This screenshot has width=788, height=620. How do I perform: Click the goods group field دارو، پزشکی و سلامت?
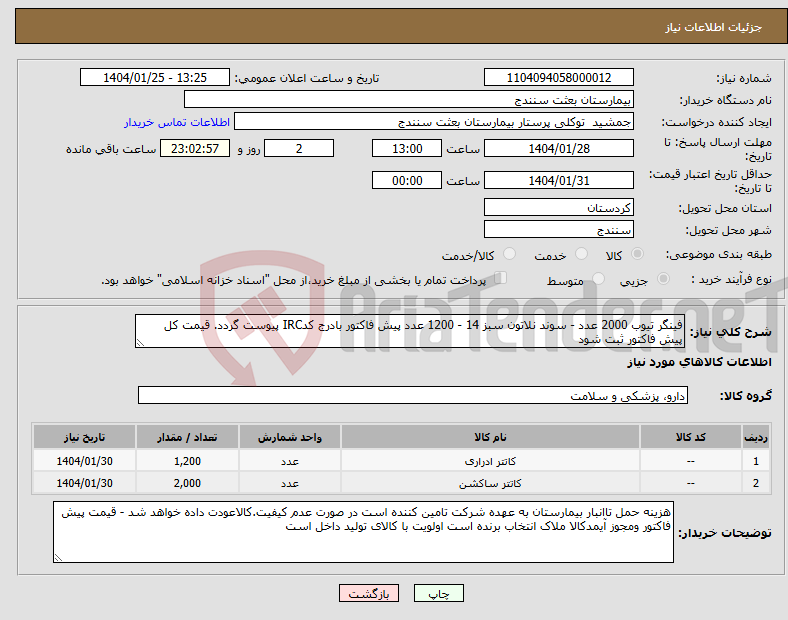coord(413,395)
